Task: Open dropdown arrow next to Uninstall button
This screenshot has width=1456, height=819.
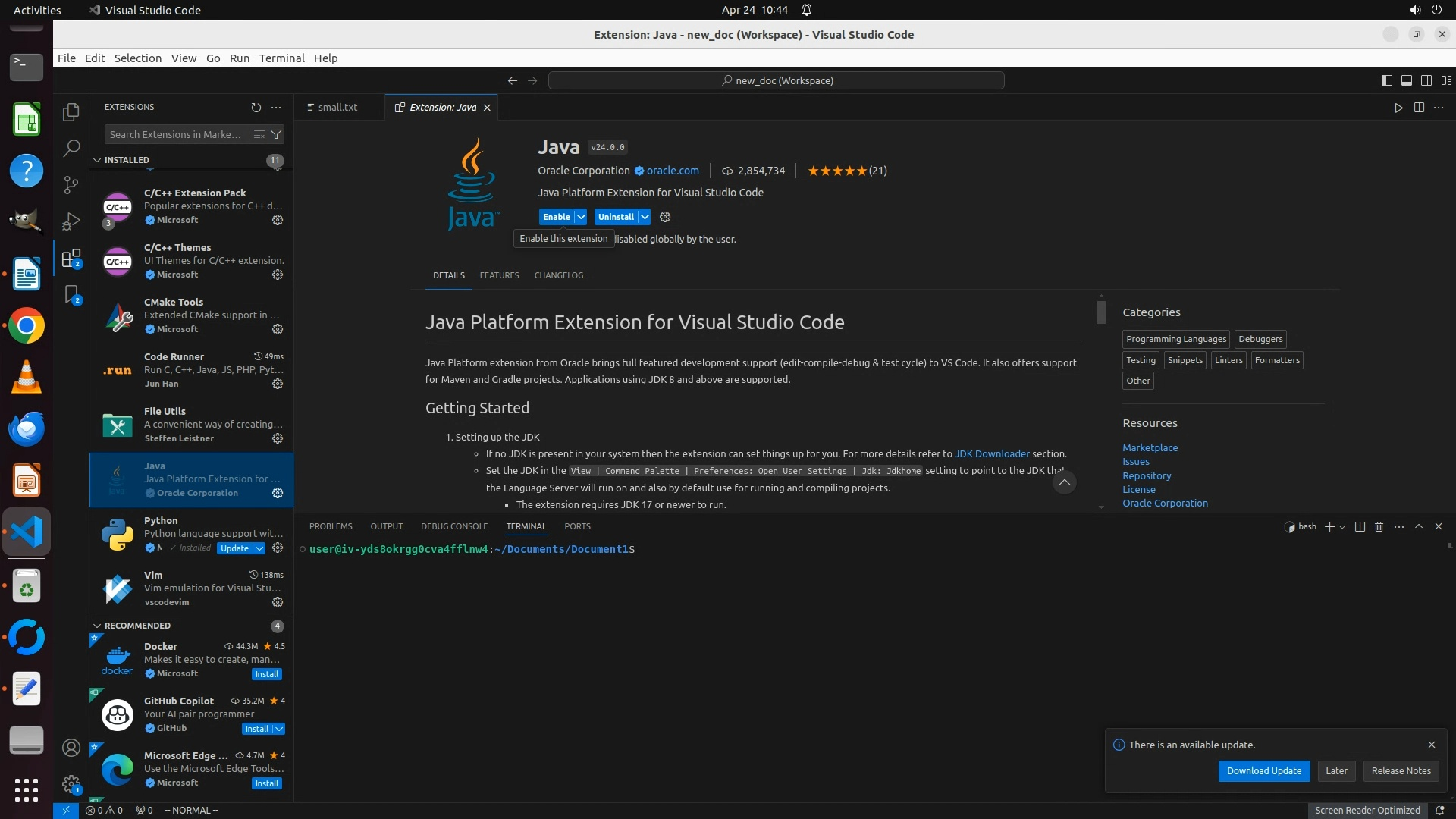Action: [x=645, y=217]
